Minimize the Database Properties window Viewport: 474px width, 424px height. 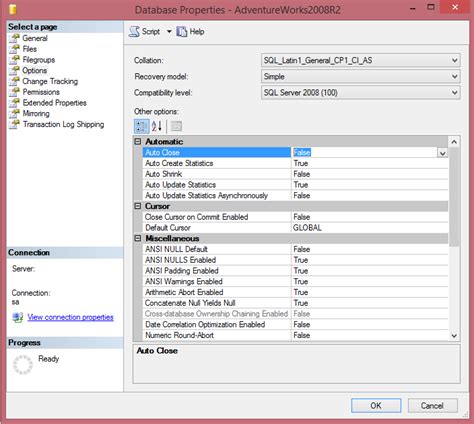[413, 8]
